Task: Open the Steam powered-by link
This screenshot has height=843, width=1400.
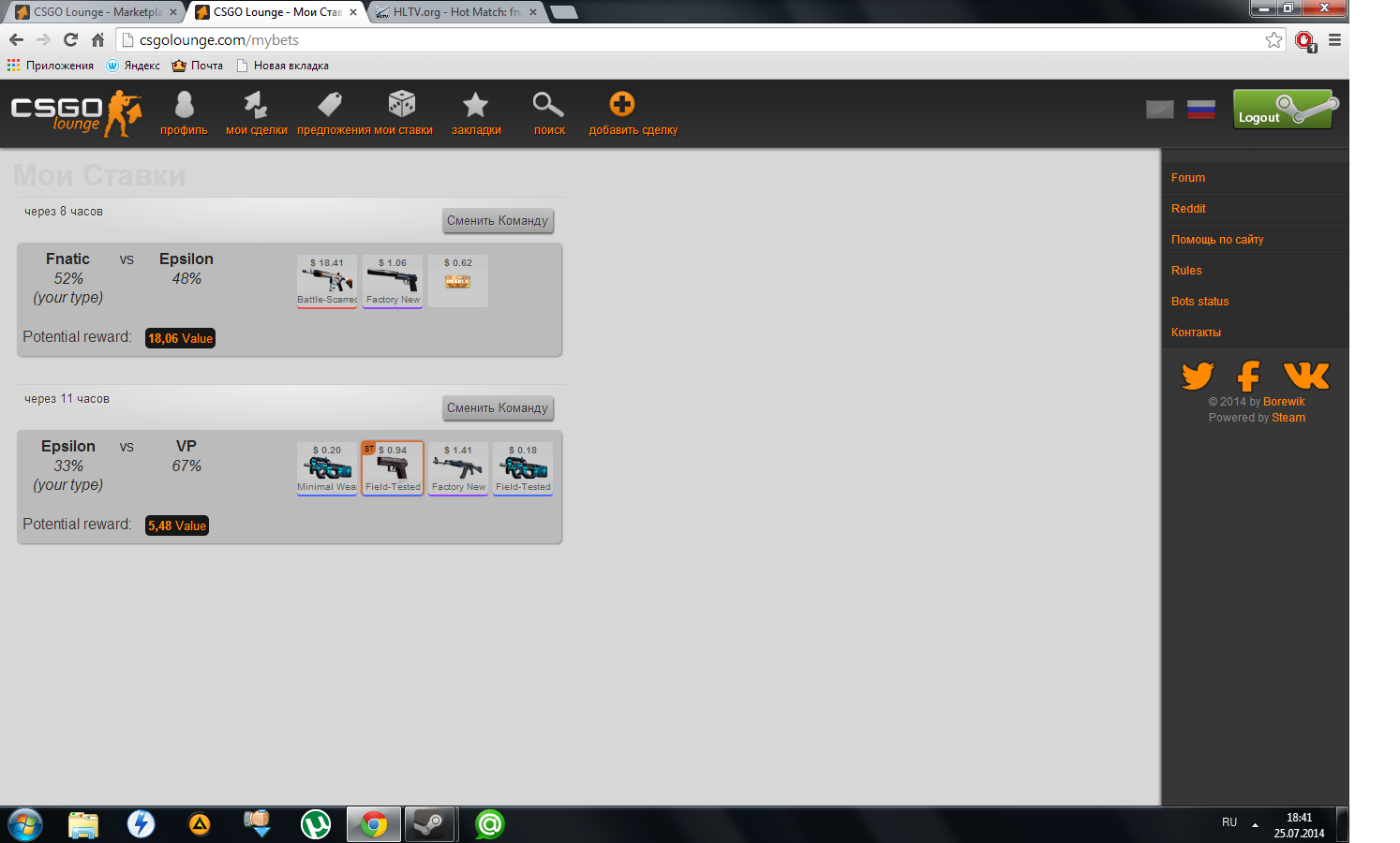Action: [1288, 418]
